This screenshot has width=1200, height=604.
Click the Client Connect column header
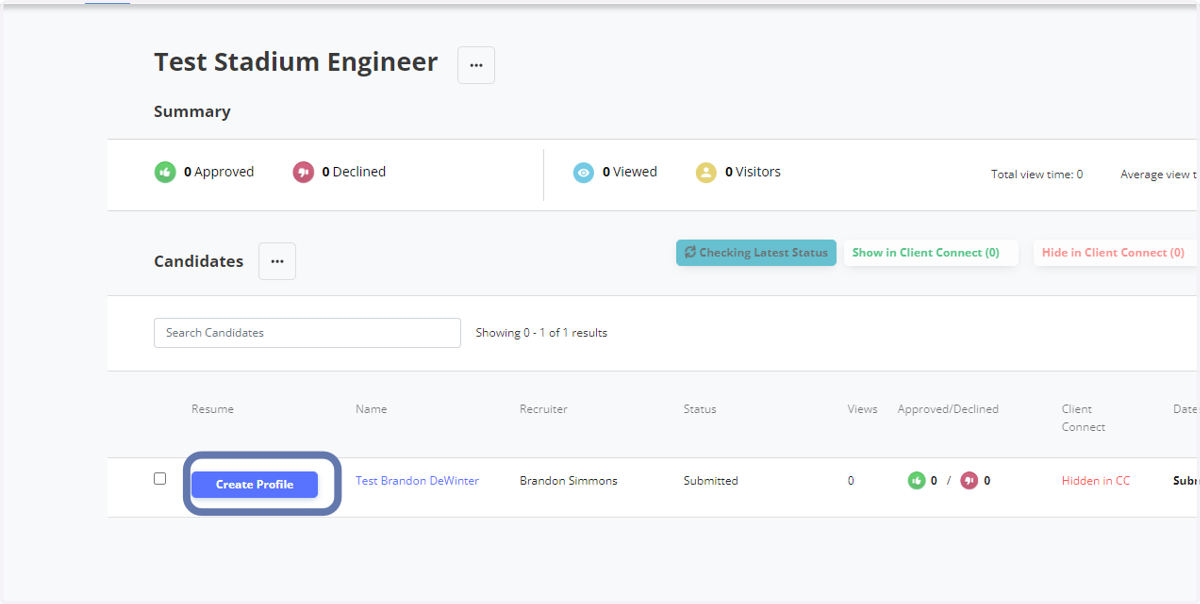pyautogui.click(x=1083, y=418)
